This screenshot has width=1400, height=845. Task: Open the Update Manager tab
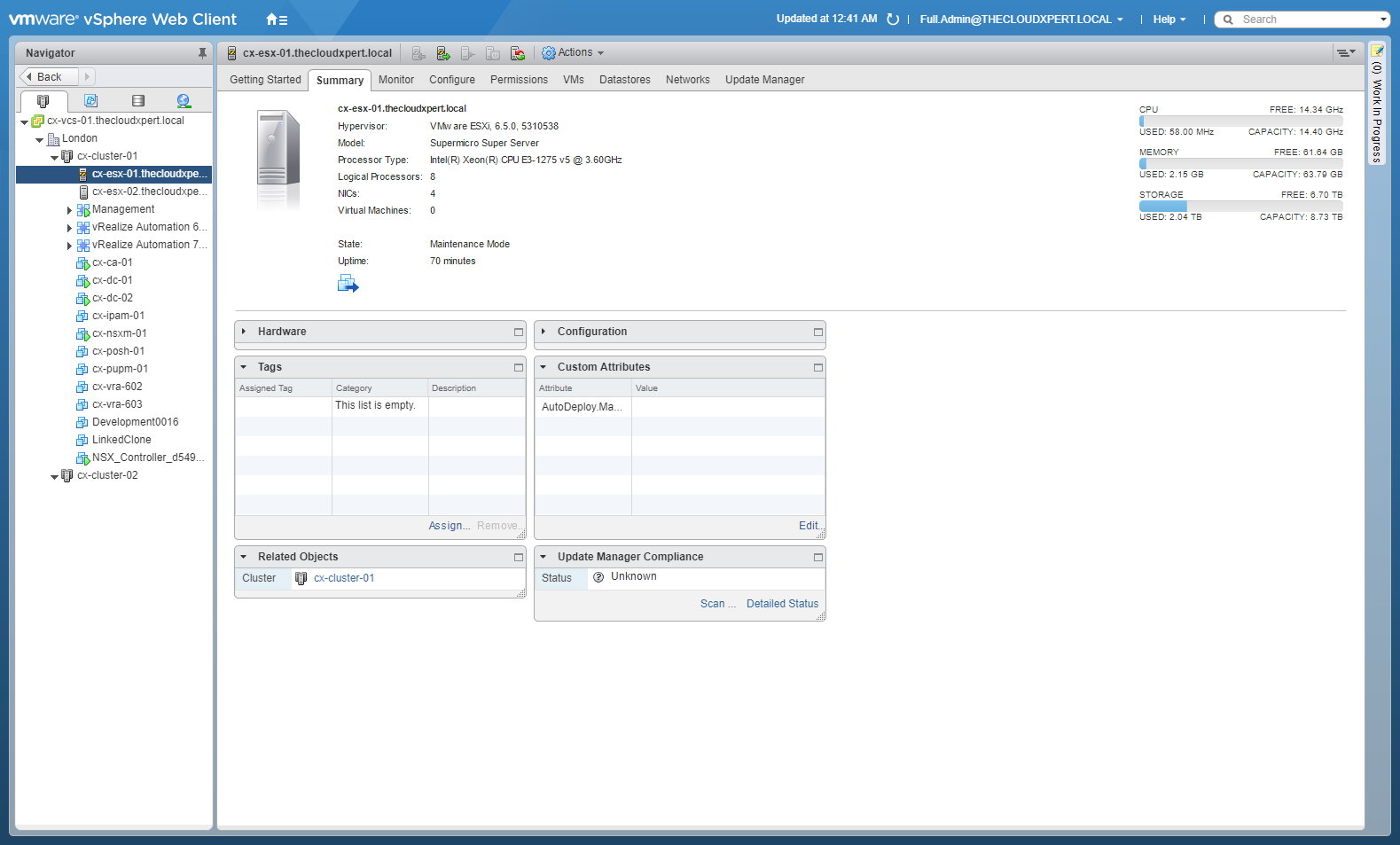click(x=764, y=80)
